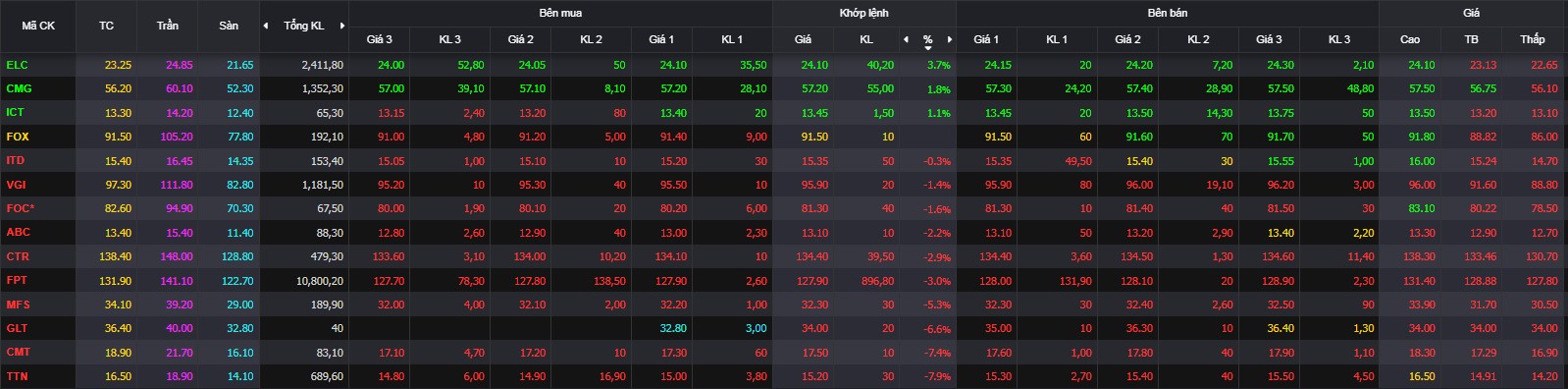Open the VGI stock symbol
Viewport: 1568px width, 389px height.
(x=17, y=185)
